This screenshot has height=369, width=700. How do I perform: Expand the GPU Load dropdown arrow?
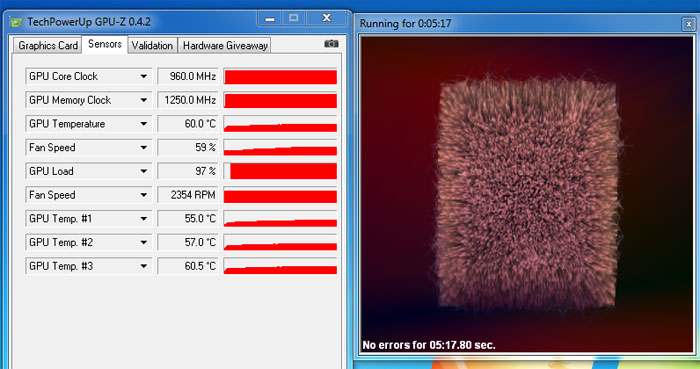point(143,171)
